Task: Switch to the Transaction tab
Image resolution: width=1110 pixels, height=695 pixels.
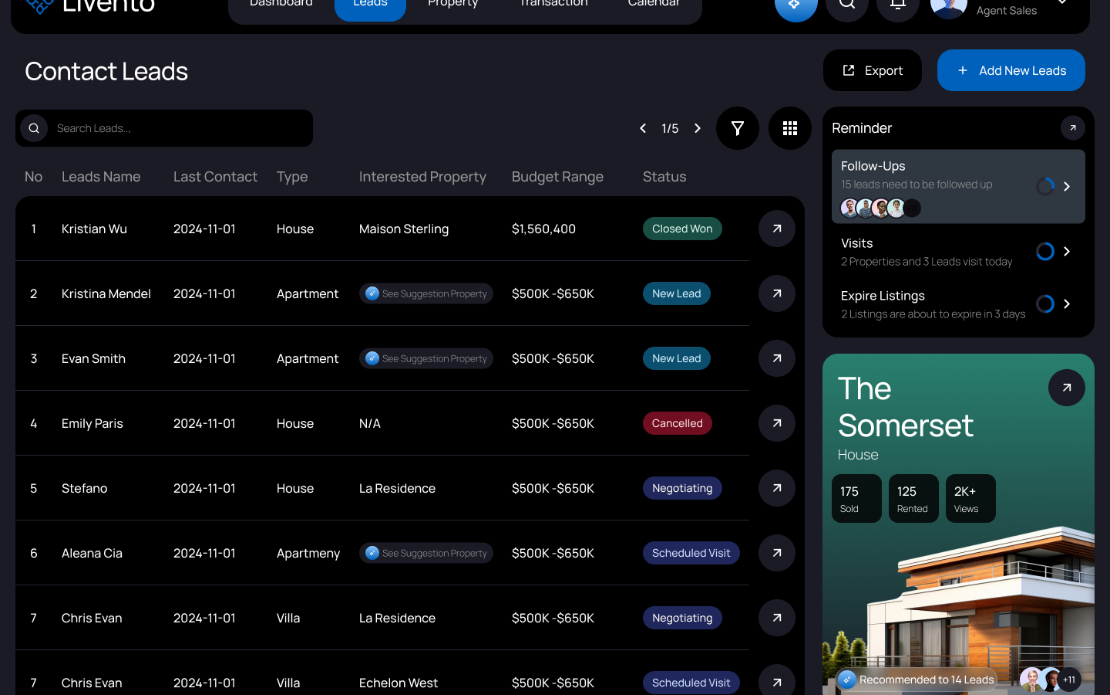Action: (554, 4)
